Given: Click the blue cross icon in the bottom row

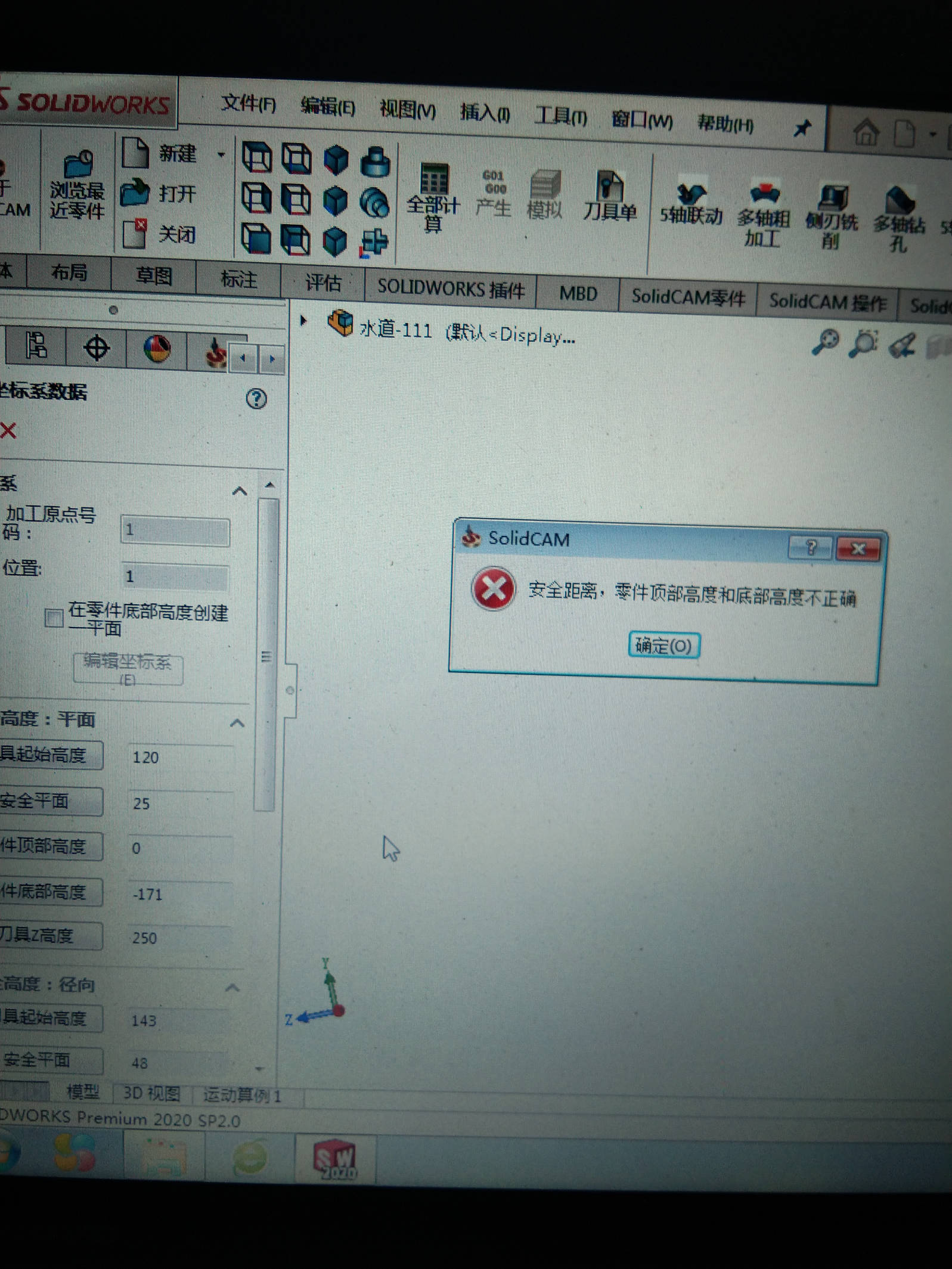Looking at the screenshot, I should point(374,243).
